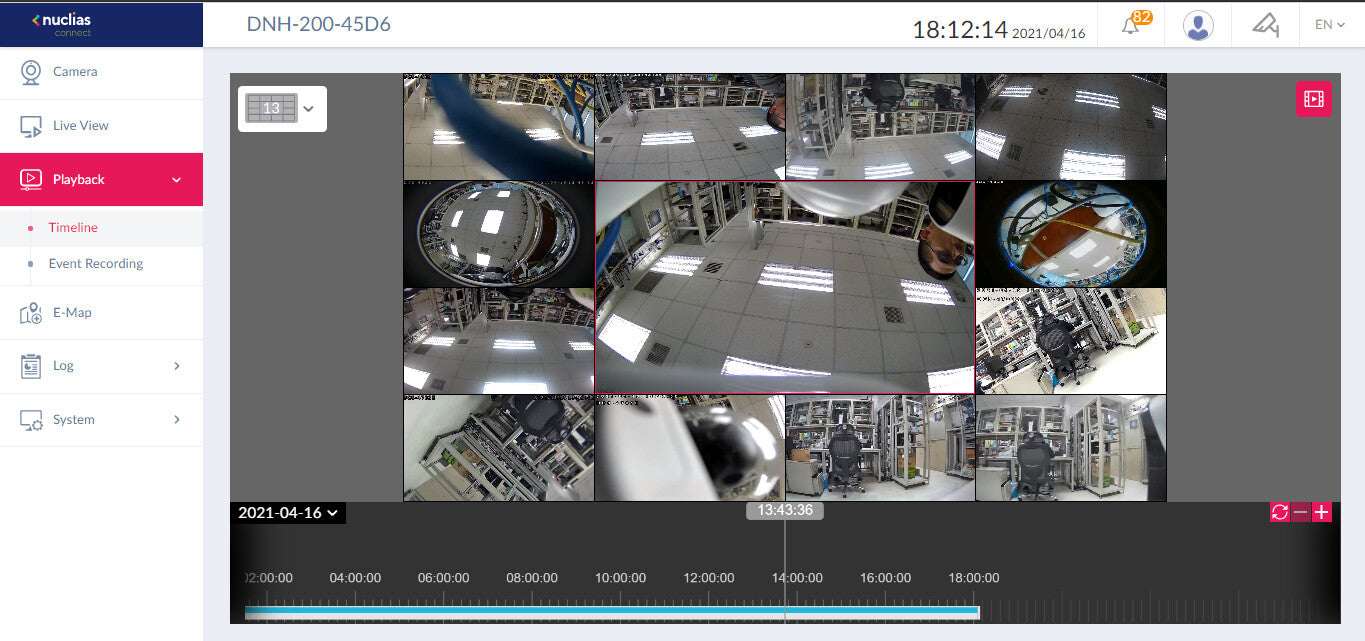
Task: Open the Event Recording link
Action: pos(95,264)
